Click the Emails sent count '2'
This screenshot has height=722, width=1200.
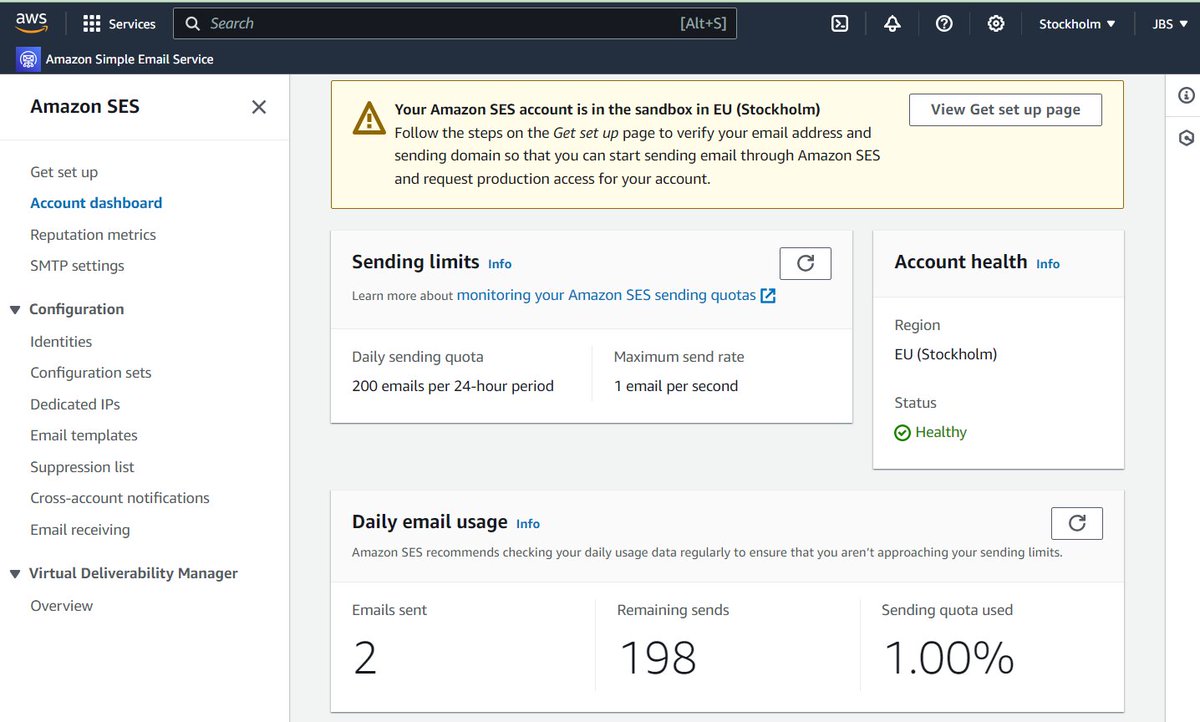pos(366,658)
